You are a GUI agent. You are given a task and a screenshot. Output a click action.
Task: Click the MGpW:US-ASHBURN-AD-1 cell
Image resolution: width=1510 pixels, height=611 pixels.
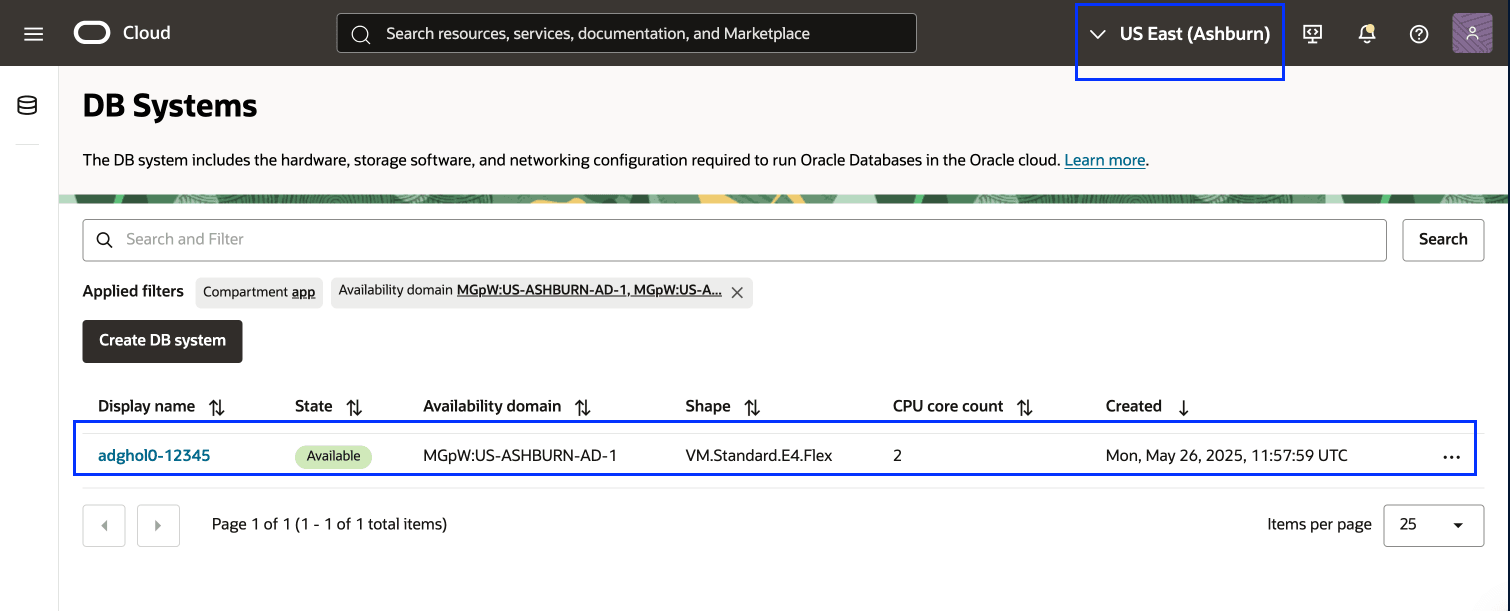(520, 456)
